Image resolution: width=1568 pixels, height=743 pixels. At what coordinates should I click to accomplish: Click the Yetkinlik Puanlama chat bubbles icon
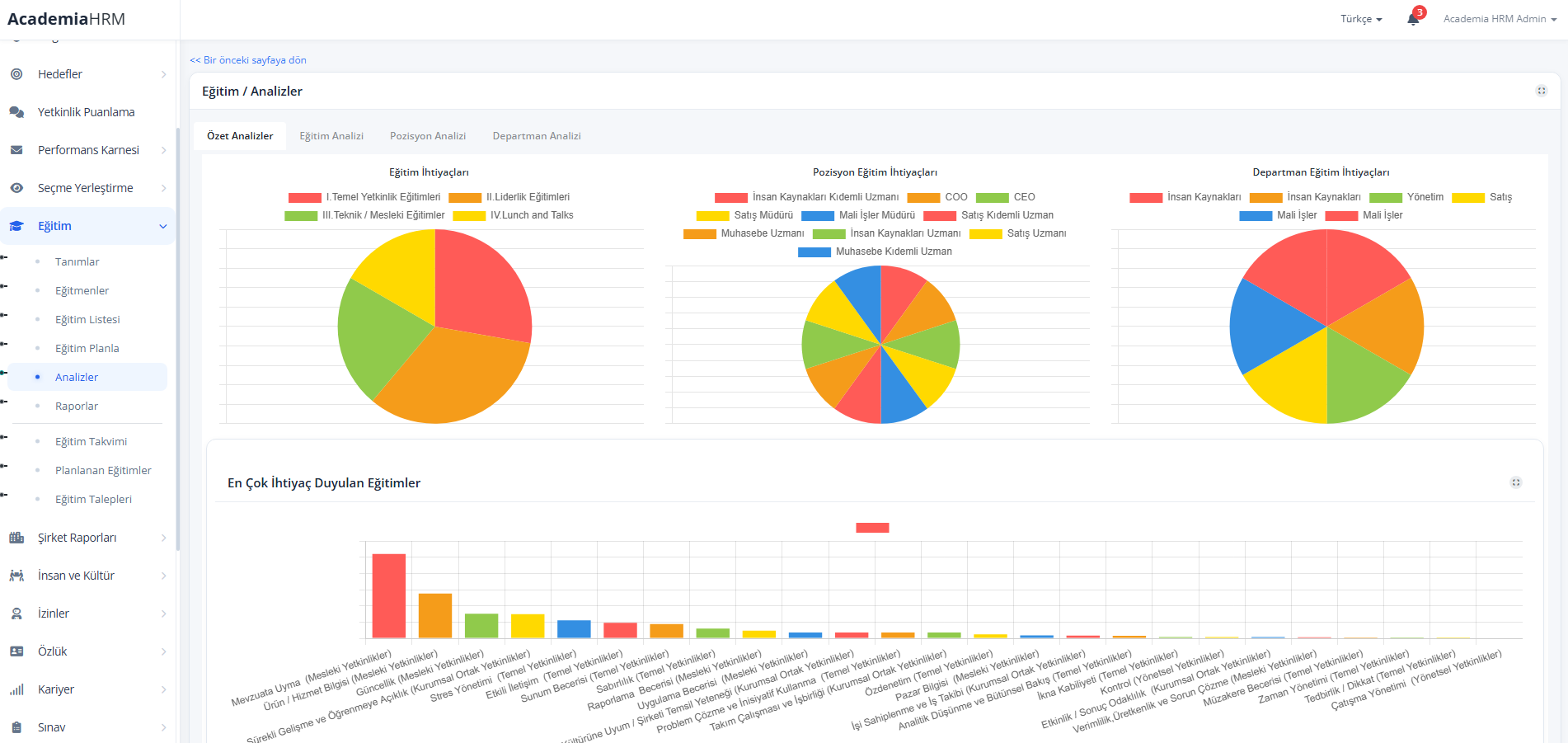(16, 112)
